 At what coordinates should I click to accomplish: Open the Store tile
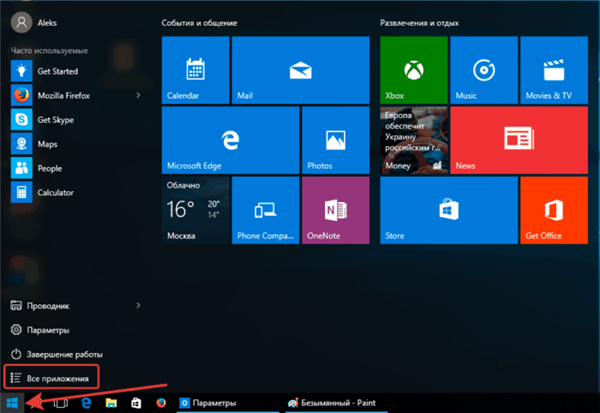coord(449,210)
